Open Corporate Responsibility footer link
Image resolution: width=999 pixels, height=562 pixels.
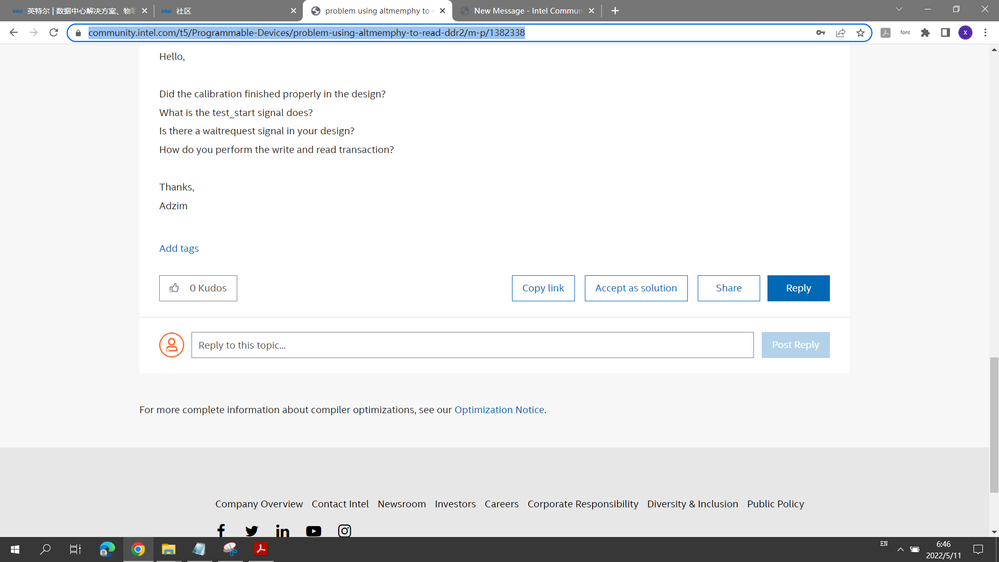pyautogui.click(x=582, y=504)
